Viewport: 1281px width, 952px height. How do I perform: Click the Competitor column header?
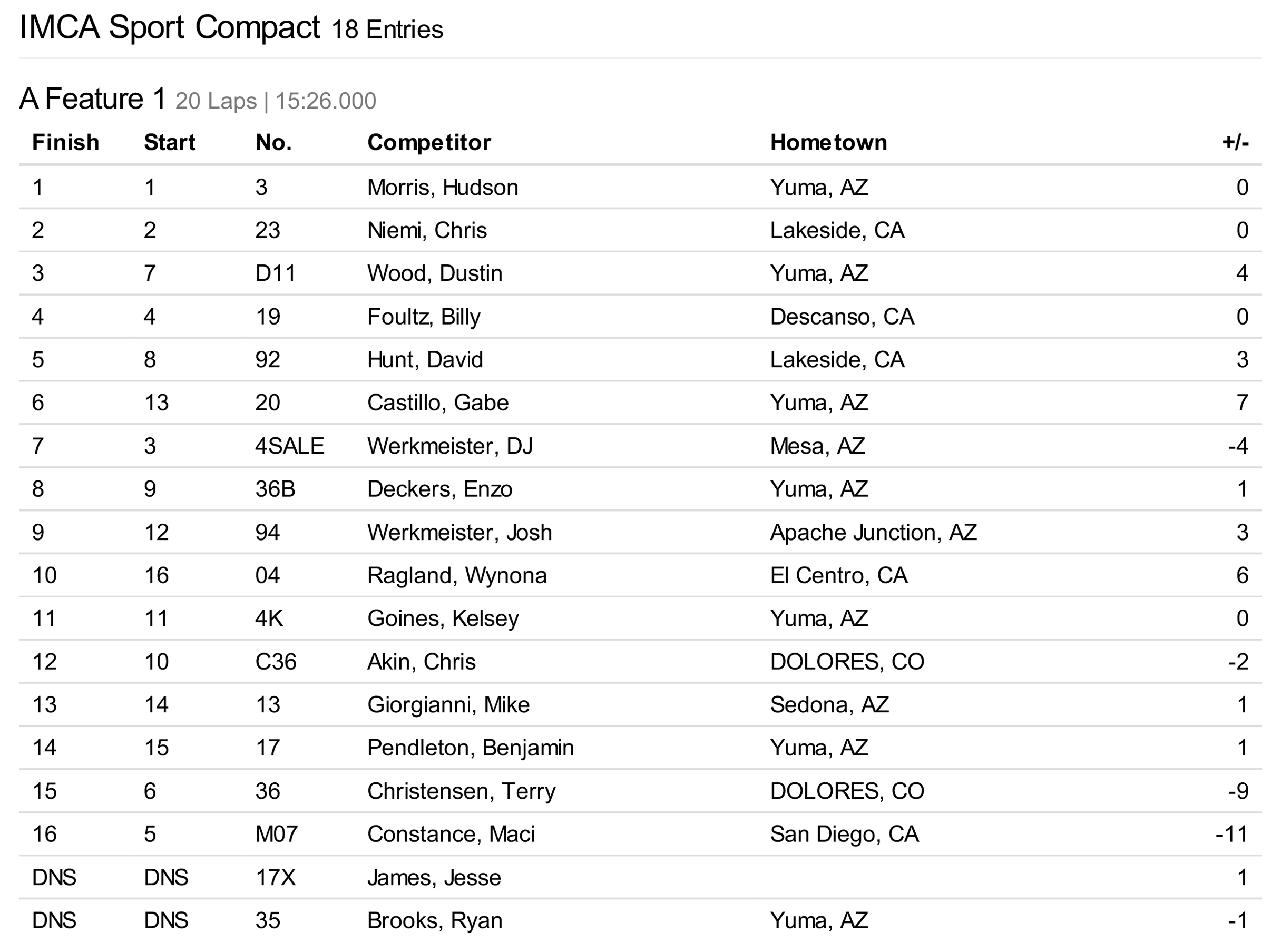(429, 142)
